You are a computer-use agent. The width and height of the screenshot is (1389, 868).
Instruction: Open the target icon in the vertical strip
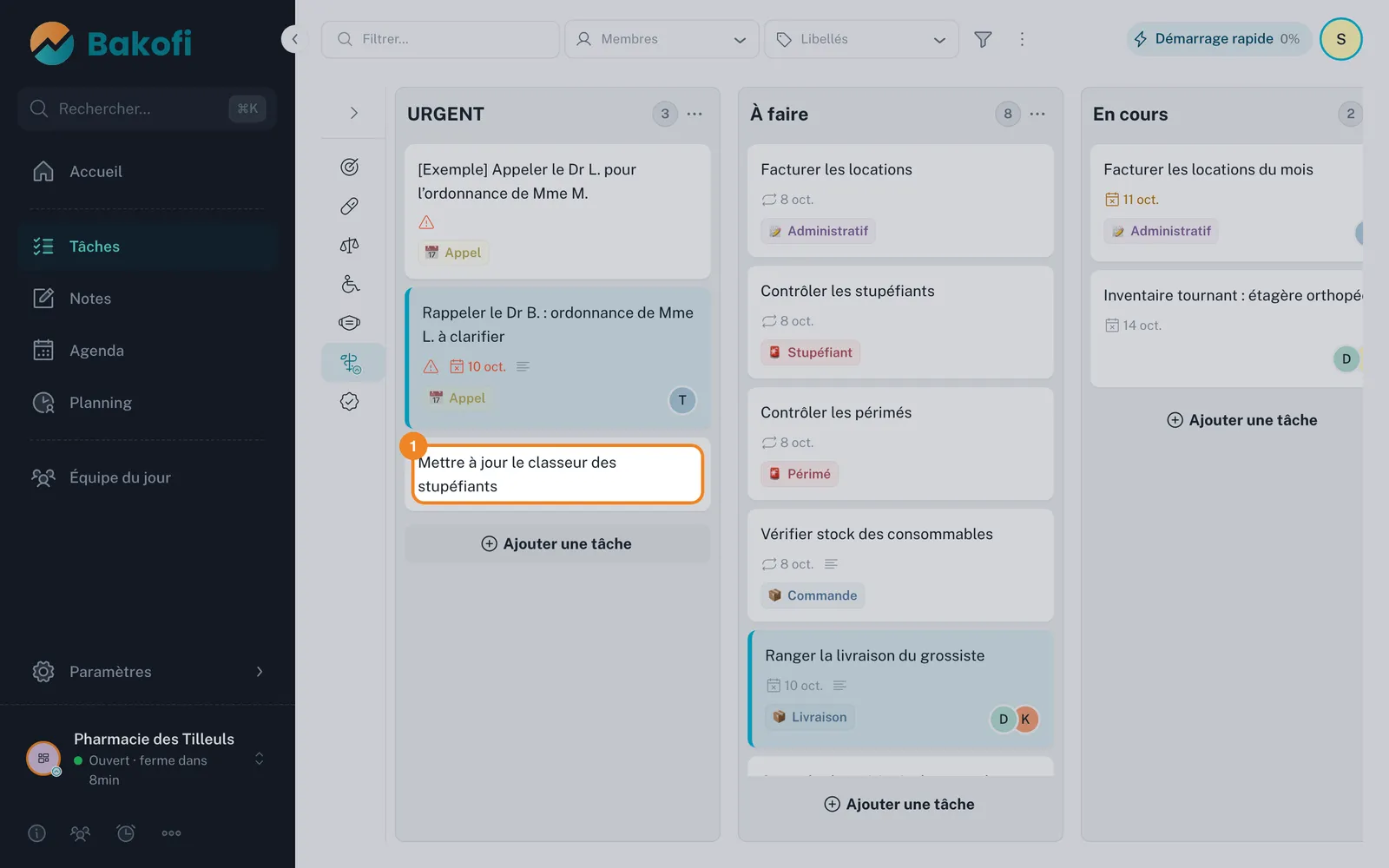click(x=350, y=167)
